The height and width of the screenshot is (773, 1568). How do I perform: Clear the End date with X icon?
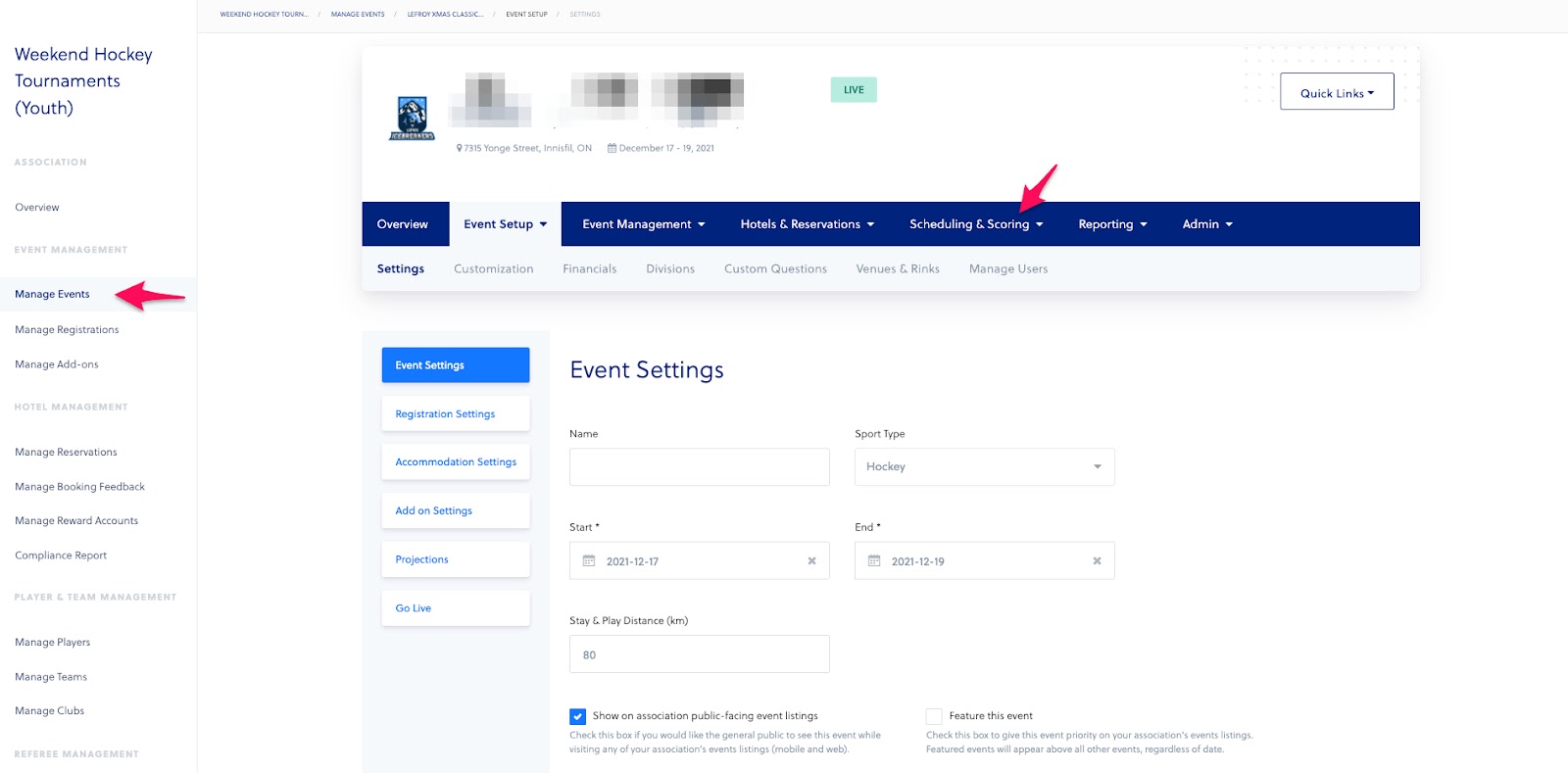(1097, 561)
